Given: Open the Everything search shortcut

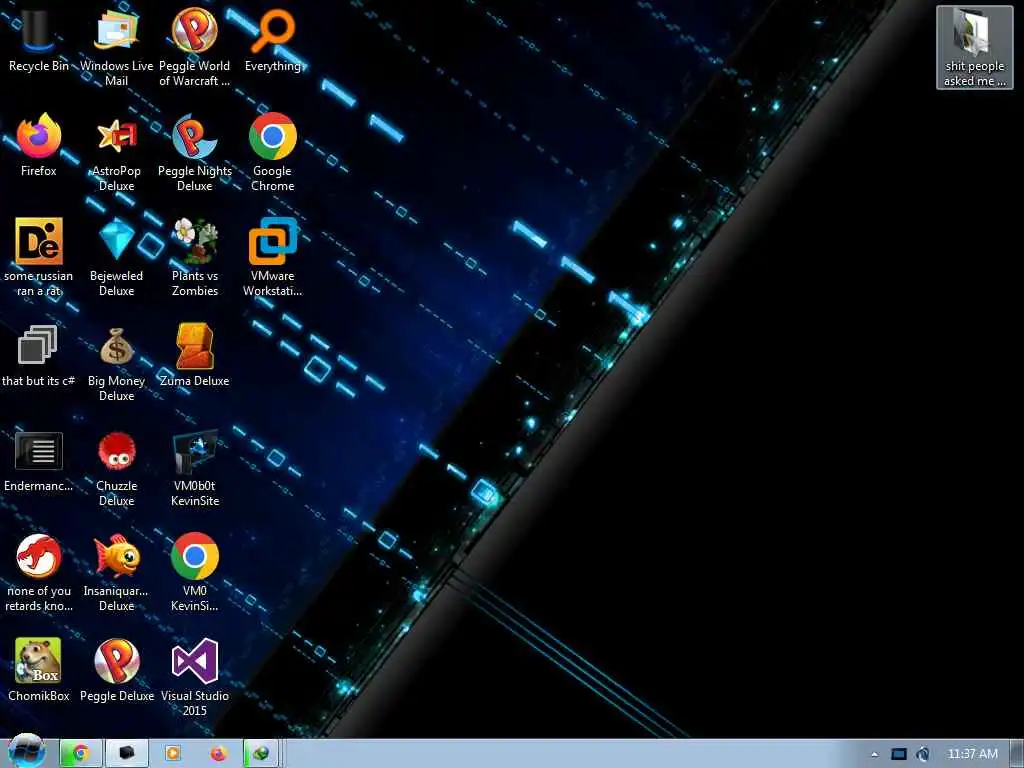Looking at the screenshot, I should (273, 39).
